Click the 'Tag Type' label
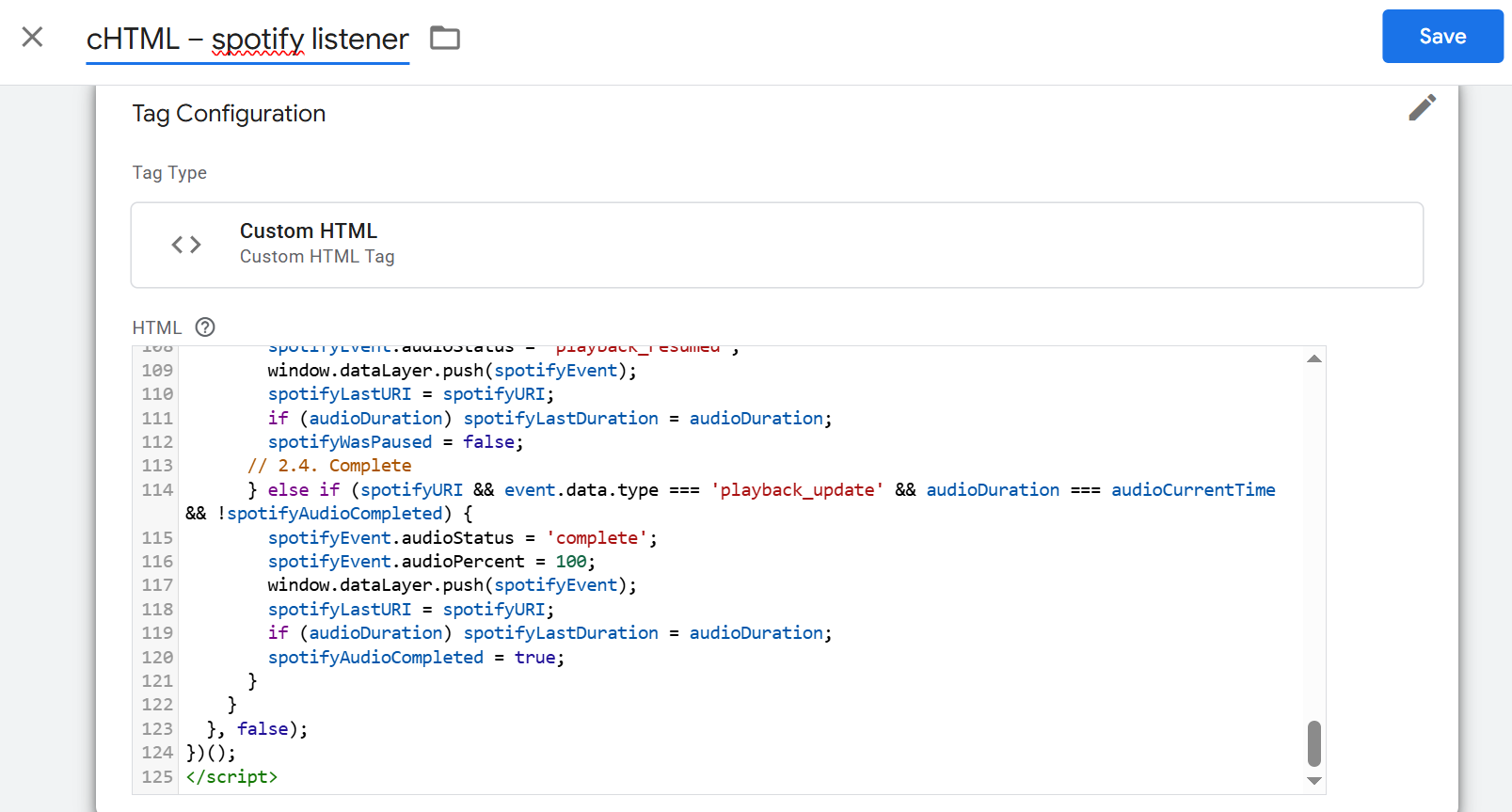 [169, 172]
